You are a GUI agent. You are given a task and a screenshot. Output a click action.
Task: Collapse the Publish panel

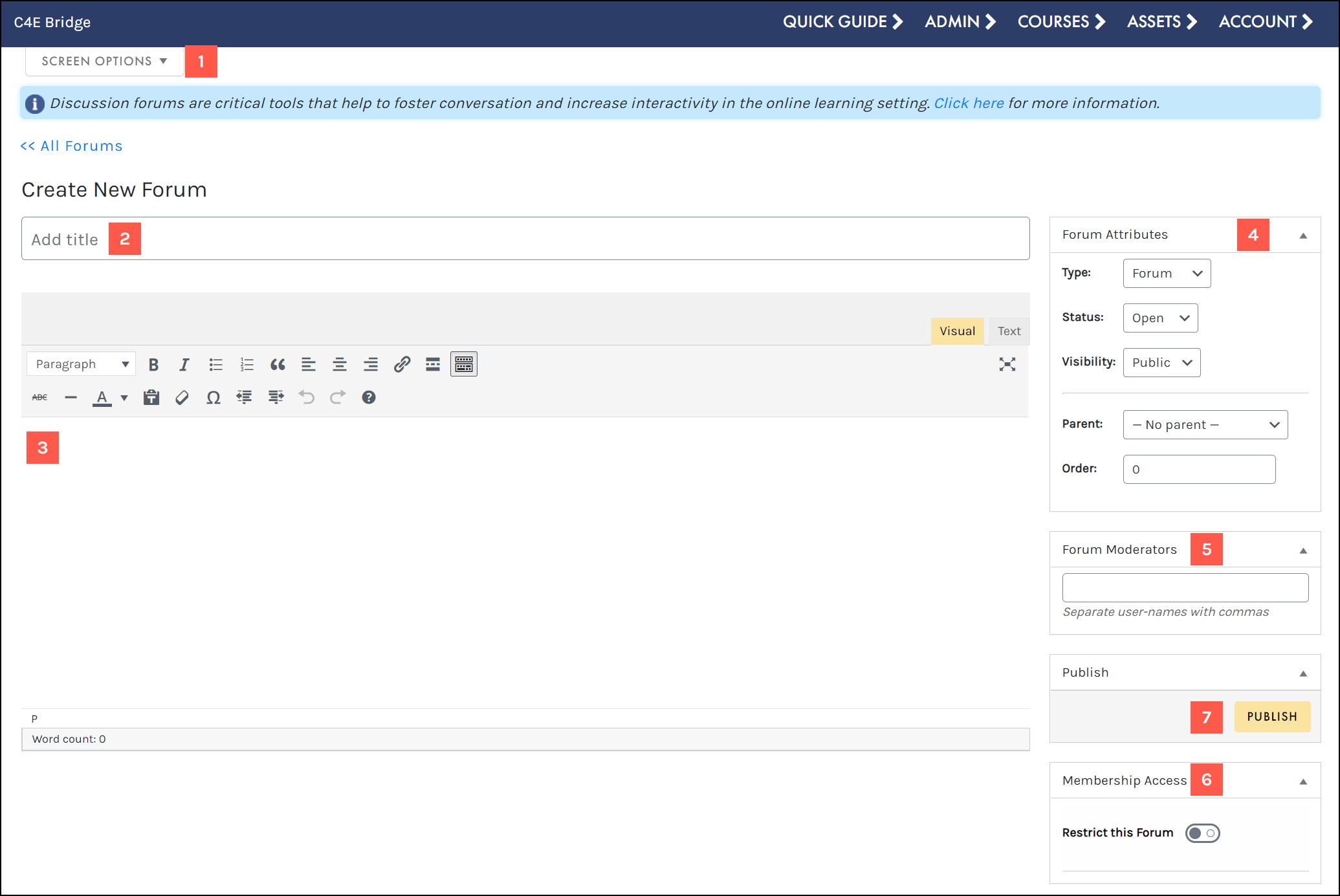1303,673
